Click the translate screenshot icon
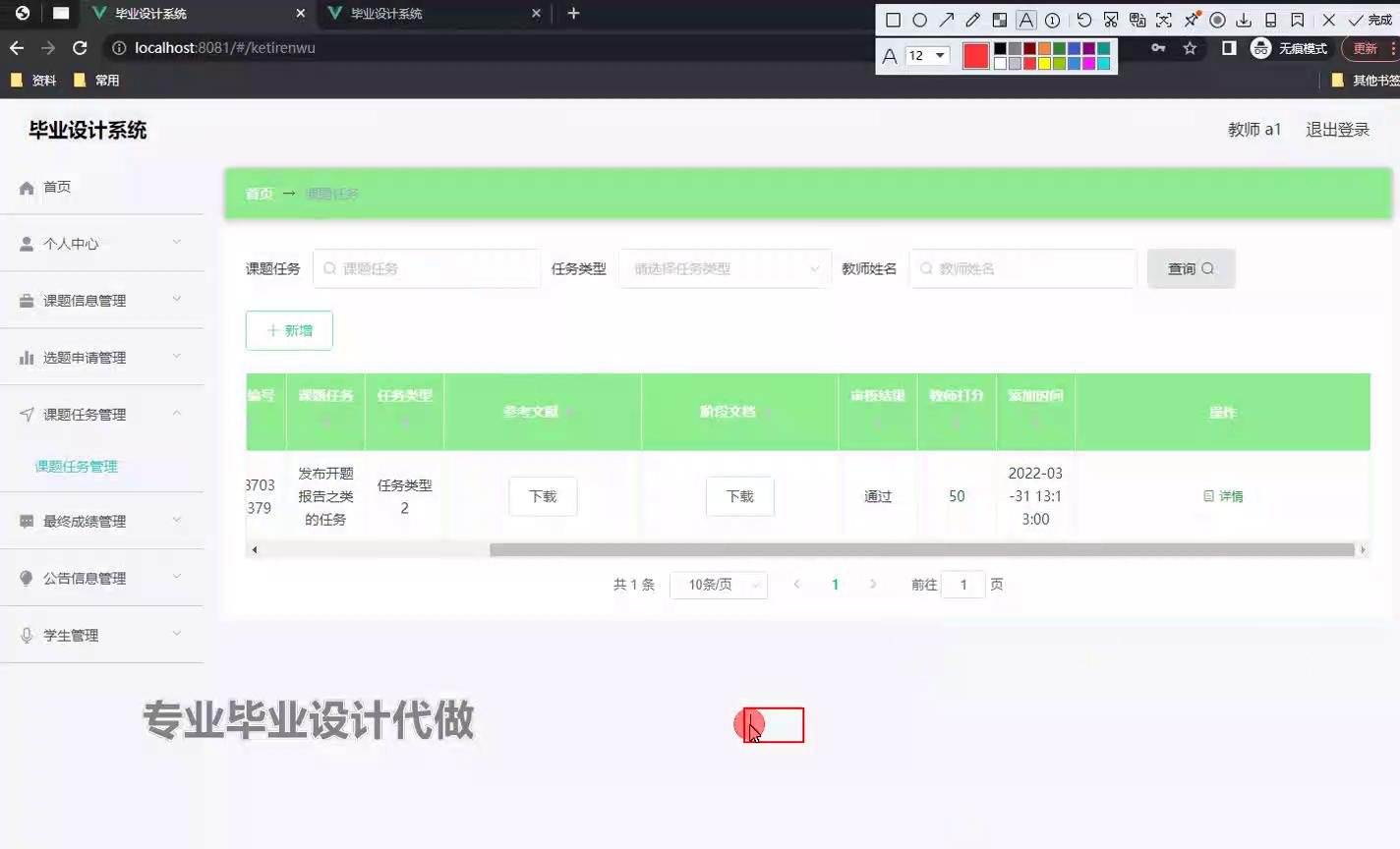1400x849 pixels. [1137, 20]
